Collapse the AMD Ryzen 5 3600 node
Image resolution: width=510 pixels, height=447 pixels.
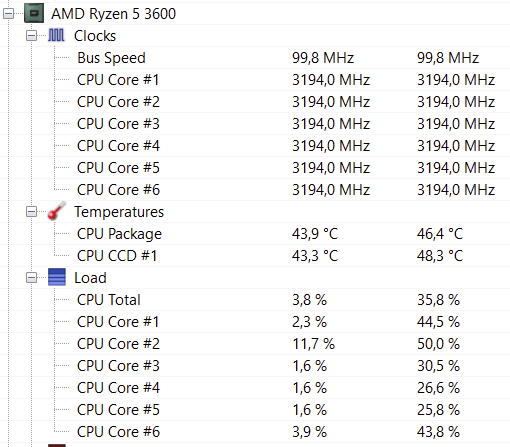9,14
